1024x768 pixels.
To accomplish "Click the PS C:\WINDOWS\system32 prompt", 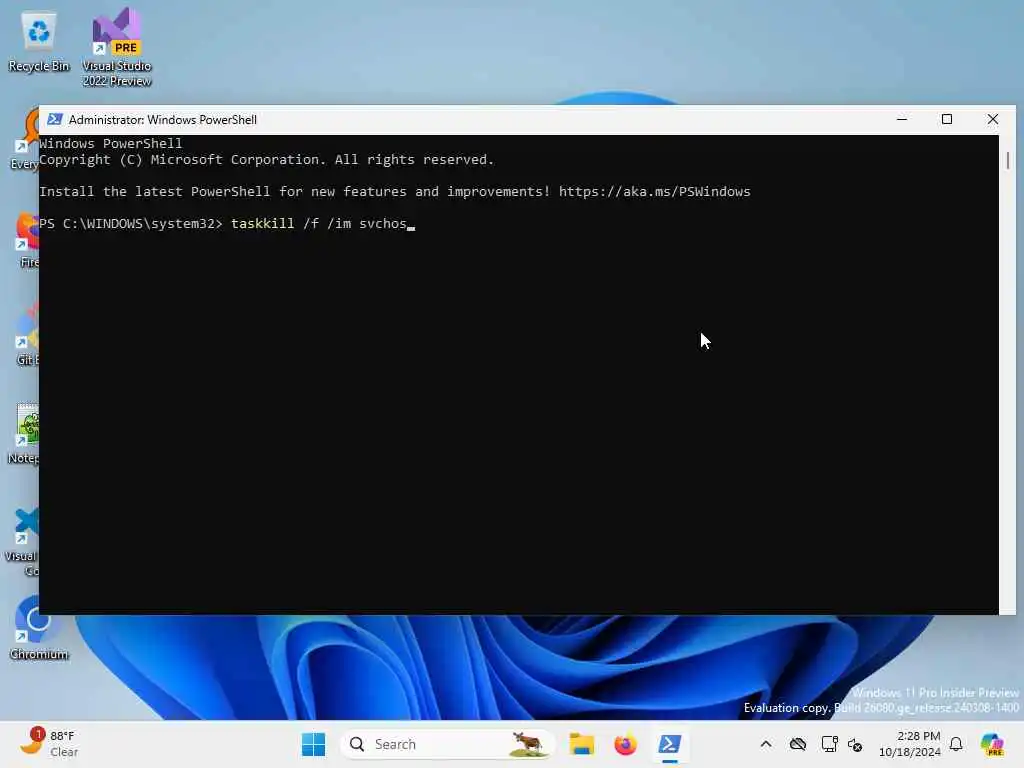I will pyautogui.click(x=131, y=223).
